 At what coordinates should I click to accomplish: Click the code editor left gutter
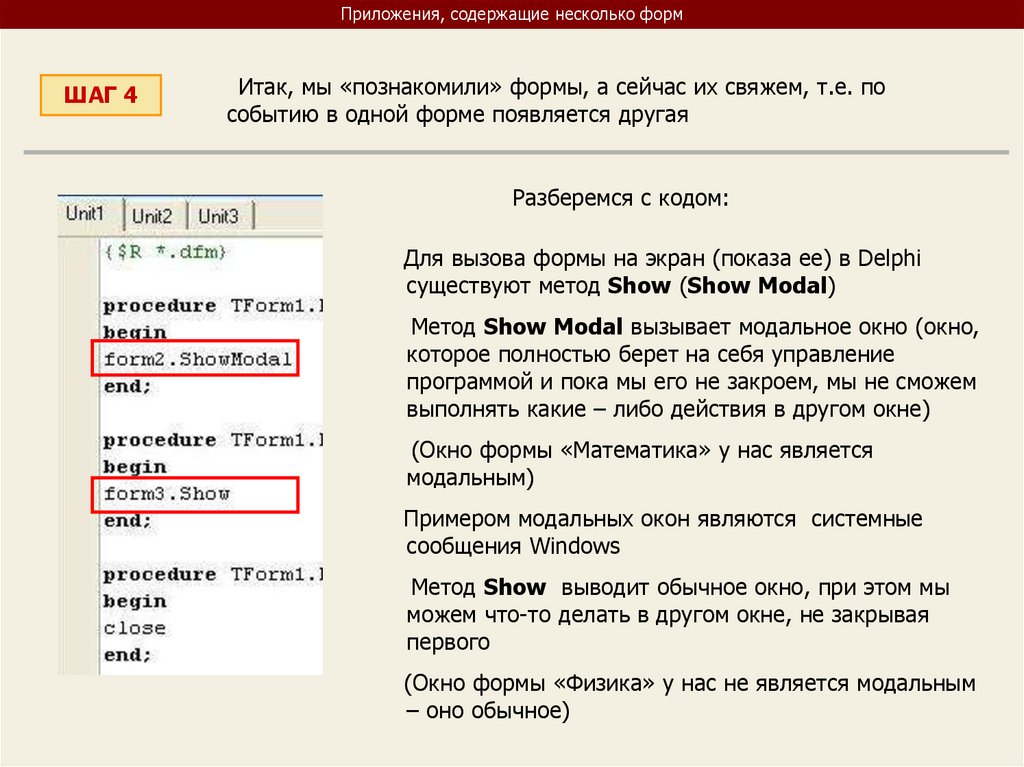[x=79, y=456]
